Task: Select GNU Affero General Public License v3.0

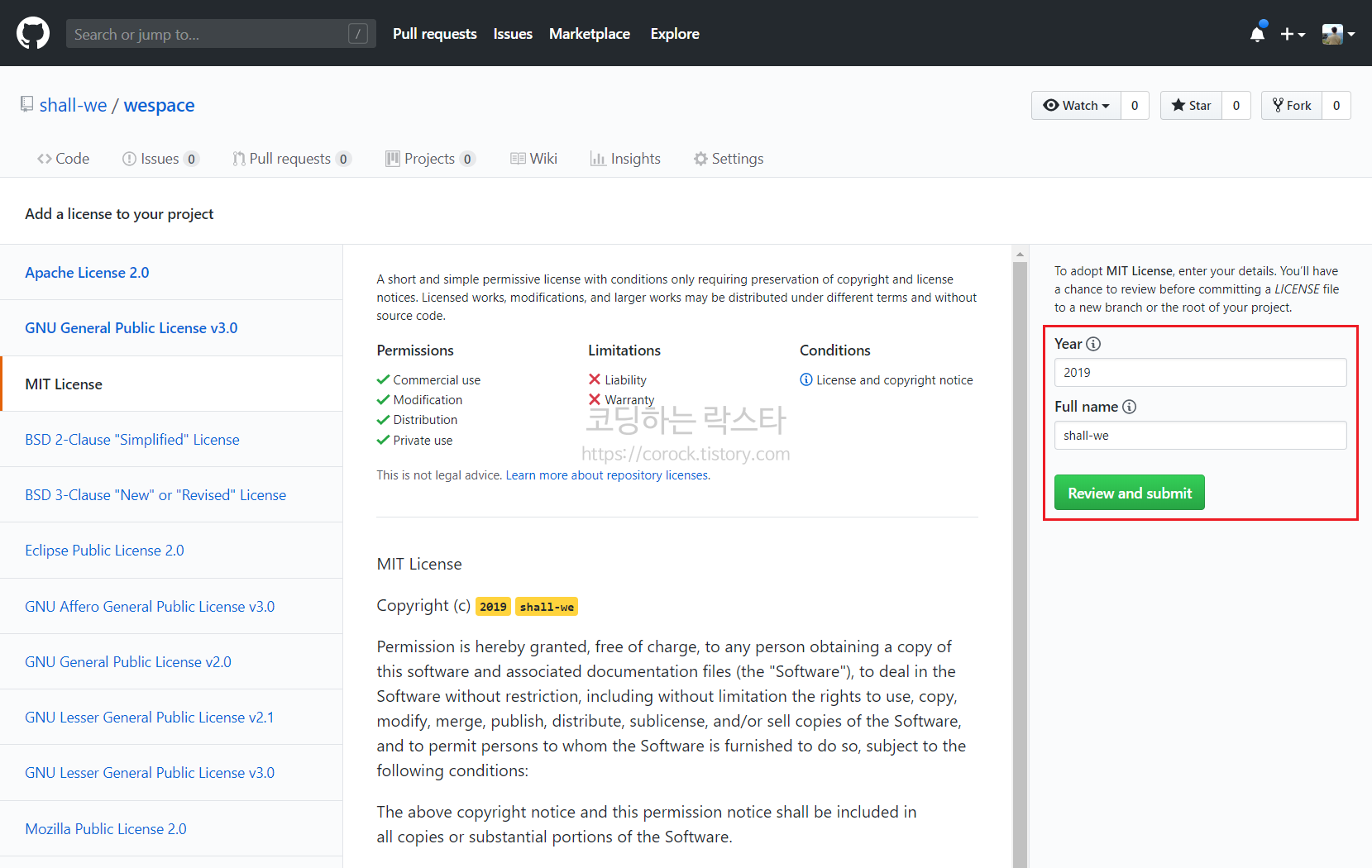Action: (171, 606)
